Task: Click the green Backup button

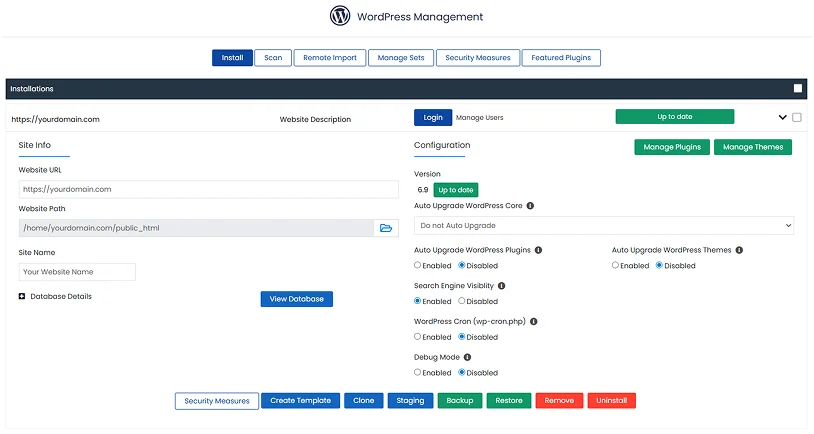Action: click(x=459, y=400)
